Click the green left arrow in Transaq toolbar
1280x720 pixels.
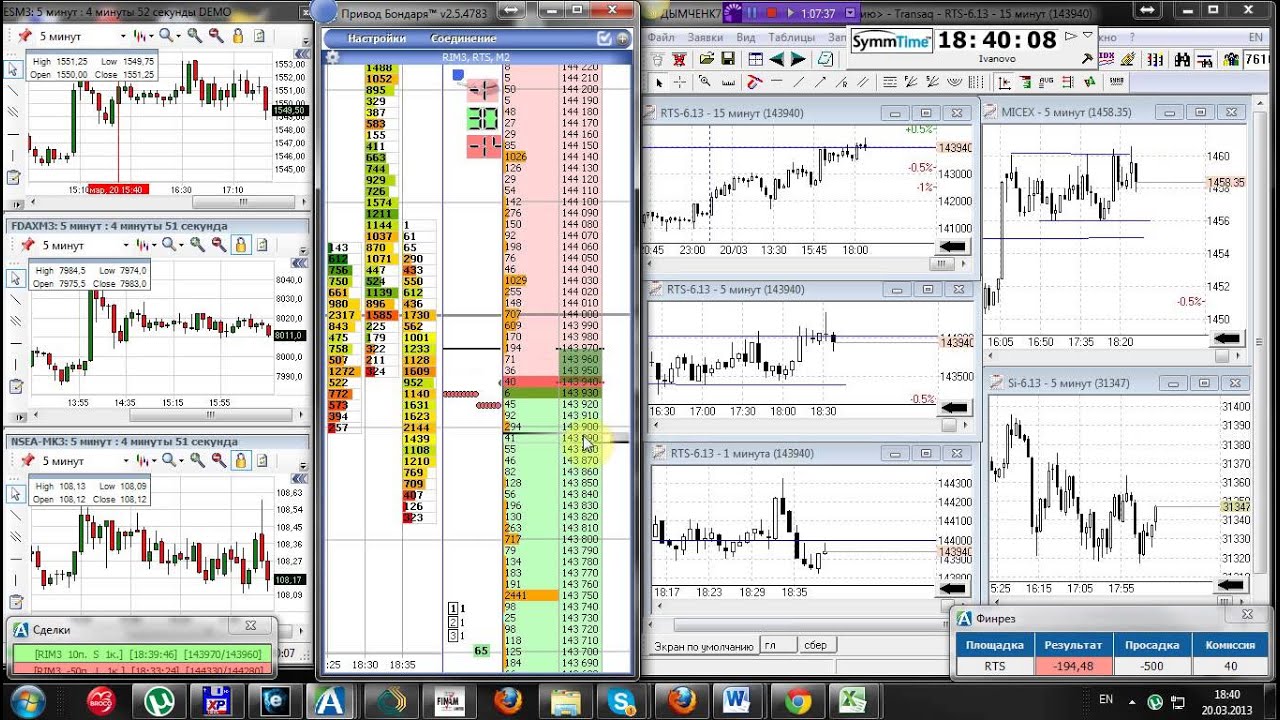click(776, 59)
